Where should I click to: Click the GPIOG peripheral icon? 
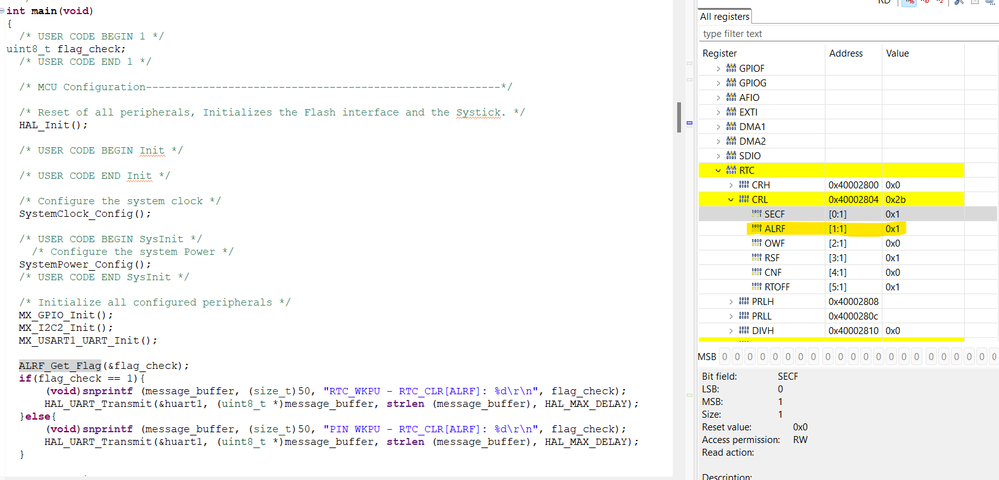click(x=731, y=83)
